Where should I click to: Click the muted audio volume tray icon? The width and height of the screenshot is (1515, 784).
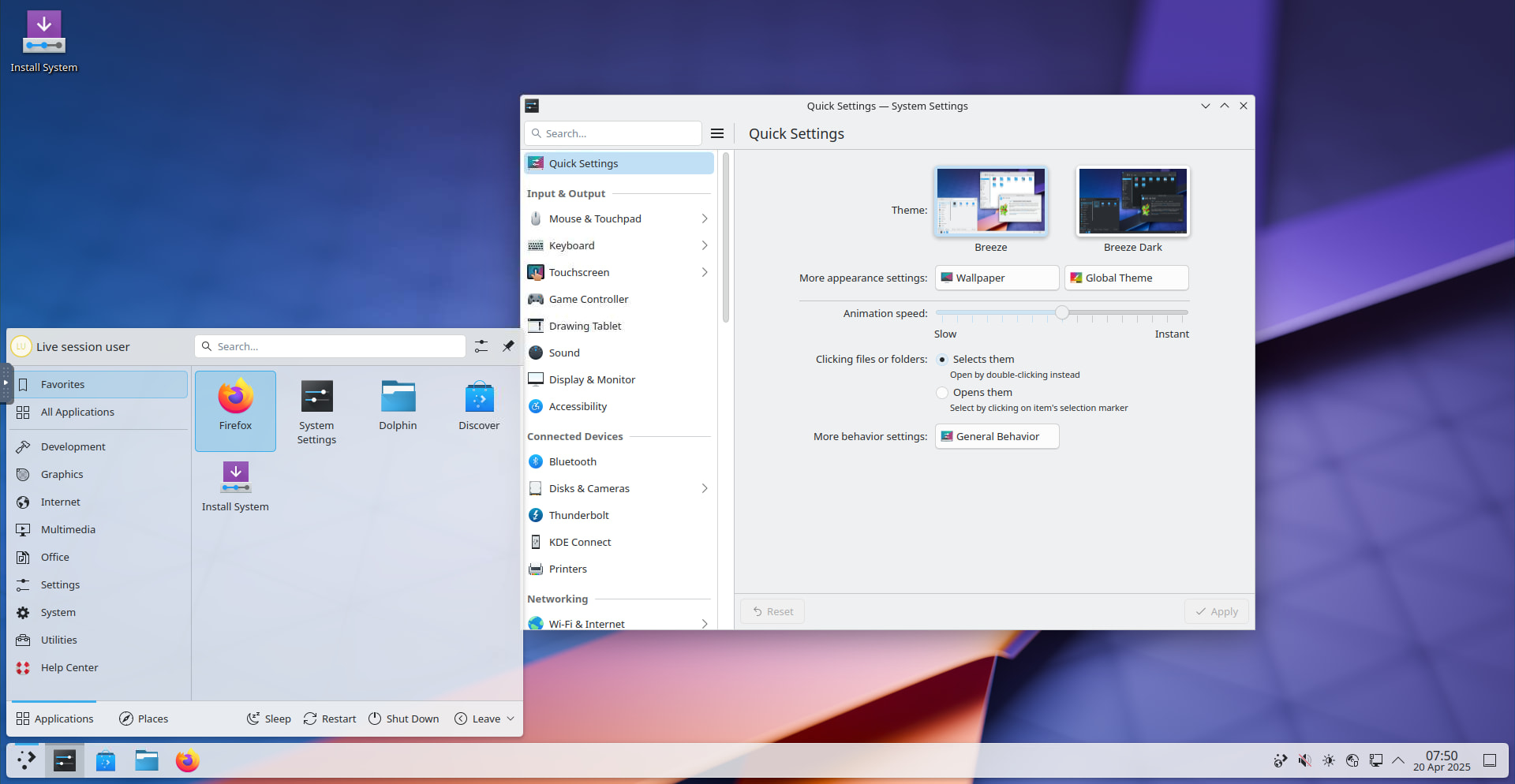pyautogui.click(x=1304, y=760)
